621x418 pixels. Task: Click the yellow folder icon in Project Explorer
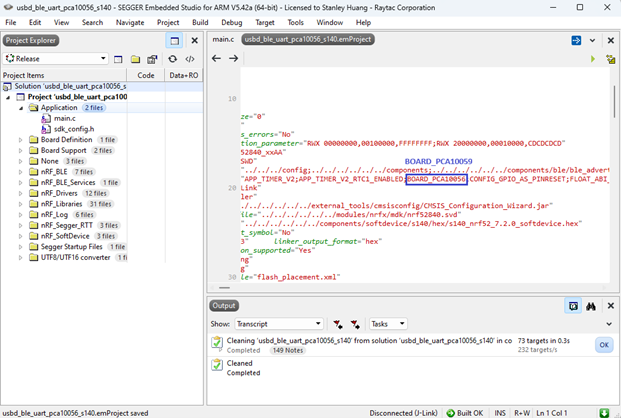[134, 59]
